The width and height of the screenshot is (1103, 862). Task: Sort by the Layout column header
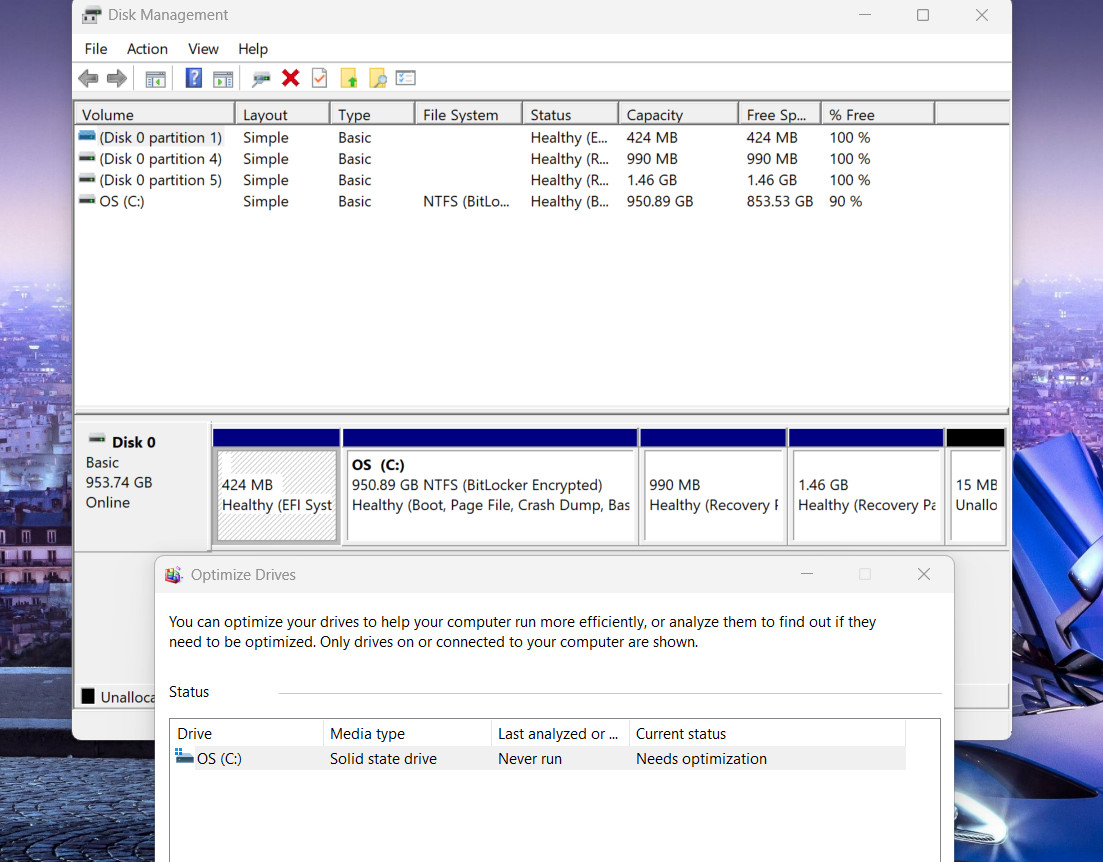coord(282,115)
